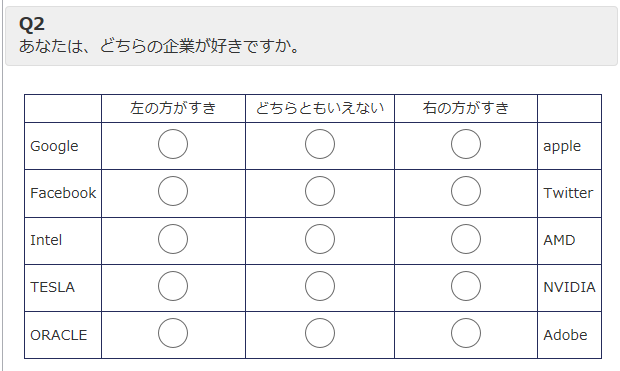The height and width of the screenshot is (371, 620).
Task: Select 左の方がすき radio for Intel
Action: (173, 239)
